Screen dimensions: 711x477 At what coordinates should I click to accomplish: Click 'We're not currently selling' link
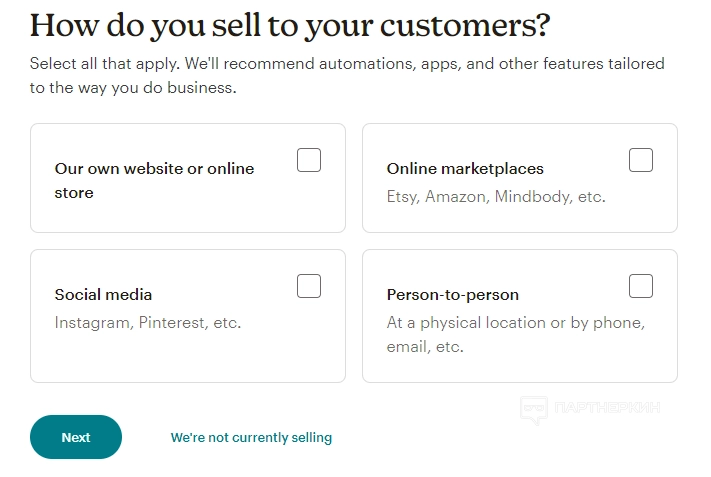pos(251,438)
